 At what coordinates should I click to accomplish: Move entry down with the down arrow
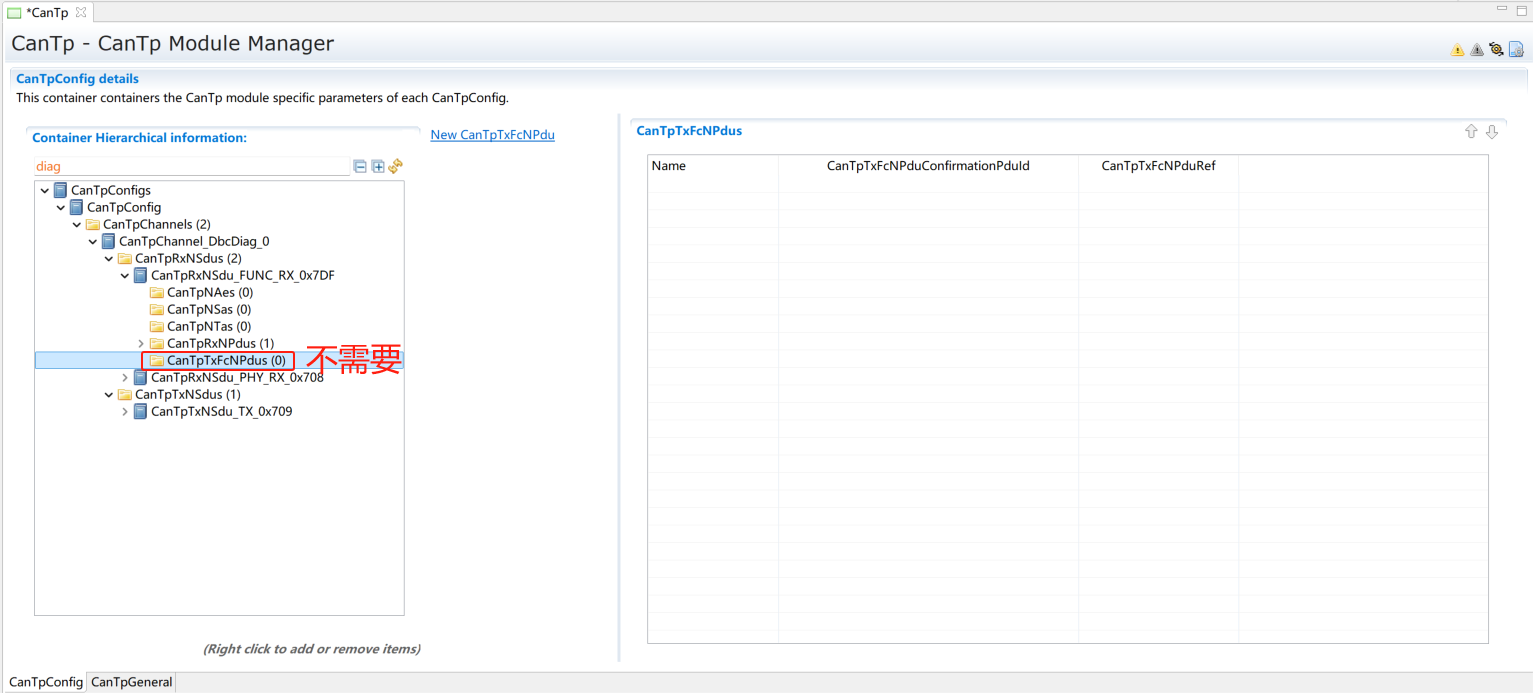[x=1491, y=132]
